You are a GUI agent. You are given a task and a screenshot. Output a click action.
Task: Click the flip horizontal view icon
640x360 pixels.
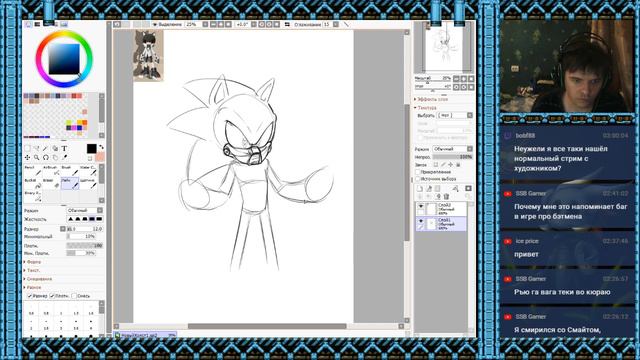click(287, 24)
